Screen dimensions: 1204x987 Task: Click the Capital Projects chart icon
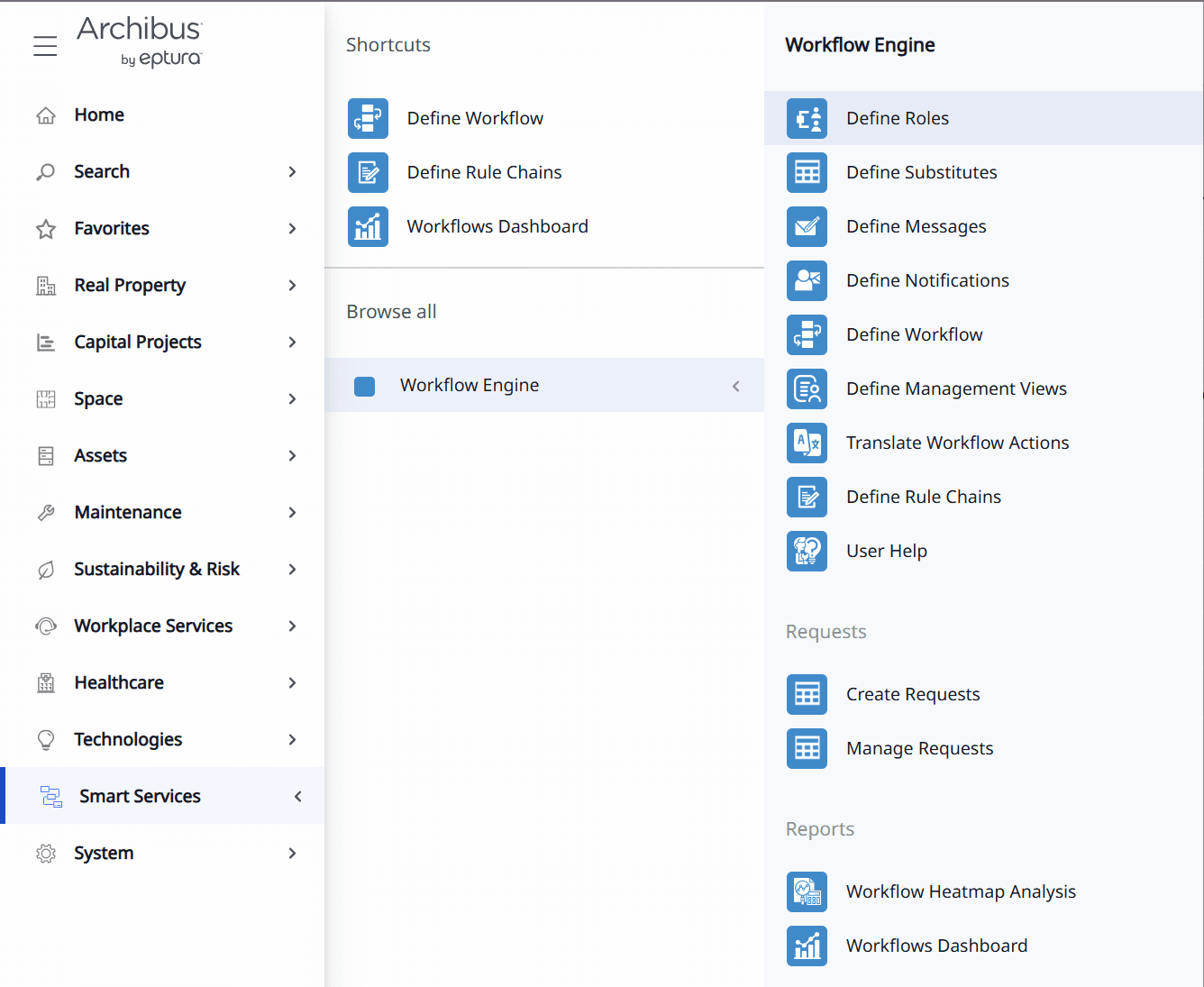(x=46, y=343)
